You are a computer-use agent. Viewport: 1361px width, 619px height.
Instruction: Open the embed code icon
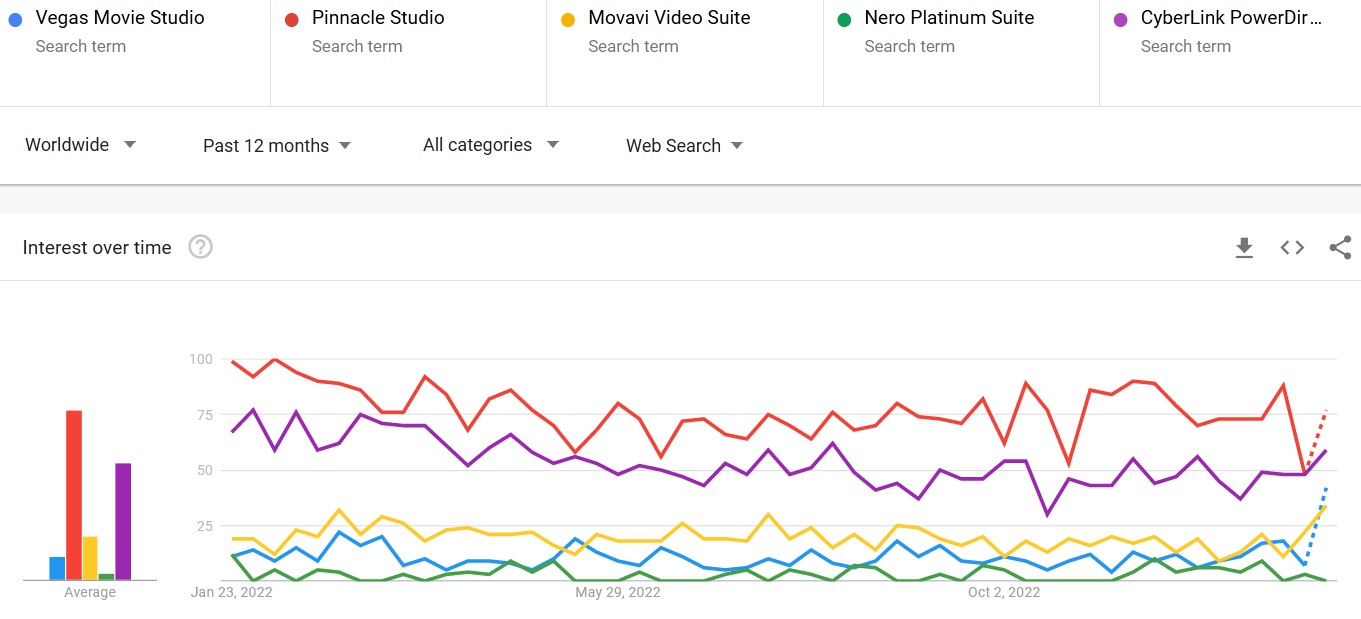pos(1292,247)
